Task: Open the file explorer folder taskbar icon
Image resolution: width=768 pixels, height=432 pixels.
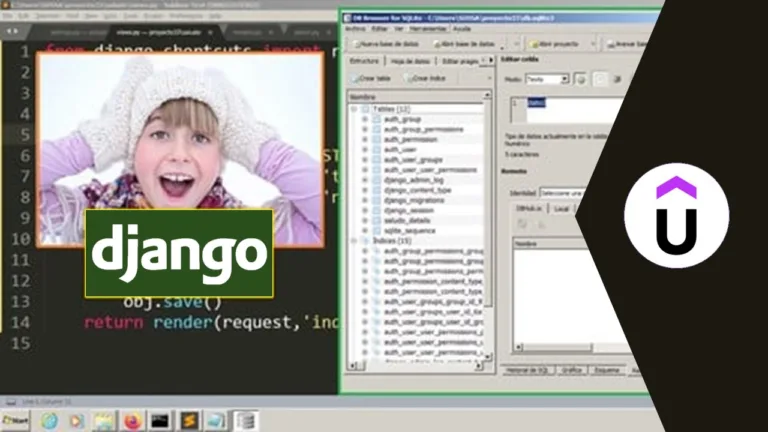Action: coord(103,421)
